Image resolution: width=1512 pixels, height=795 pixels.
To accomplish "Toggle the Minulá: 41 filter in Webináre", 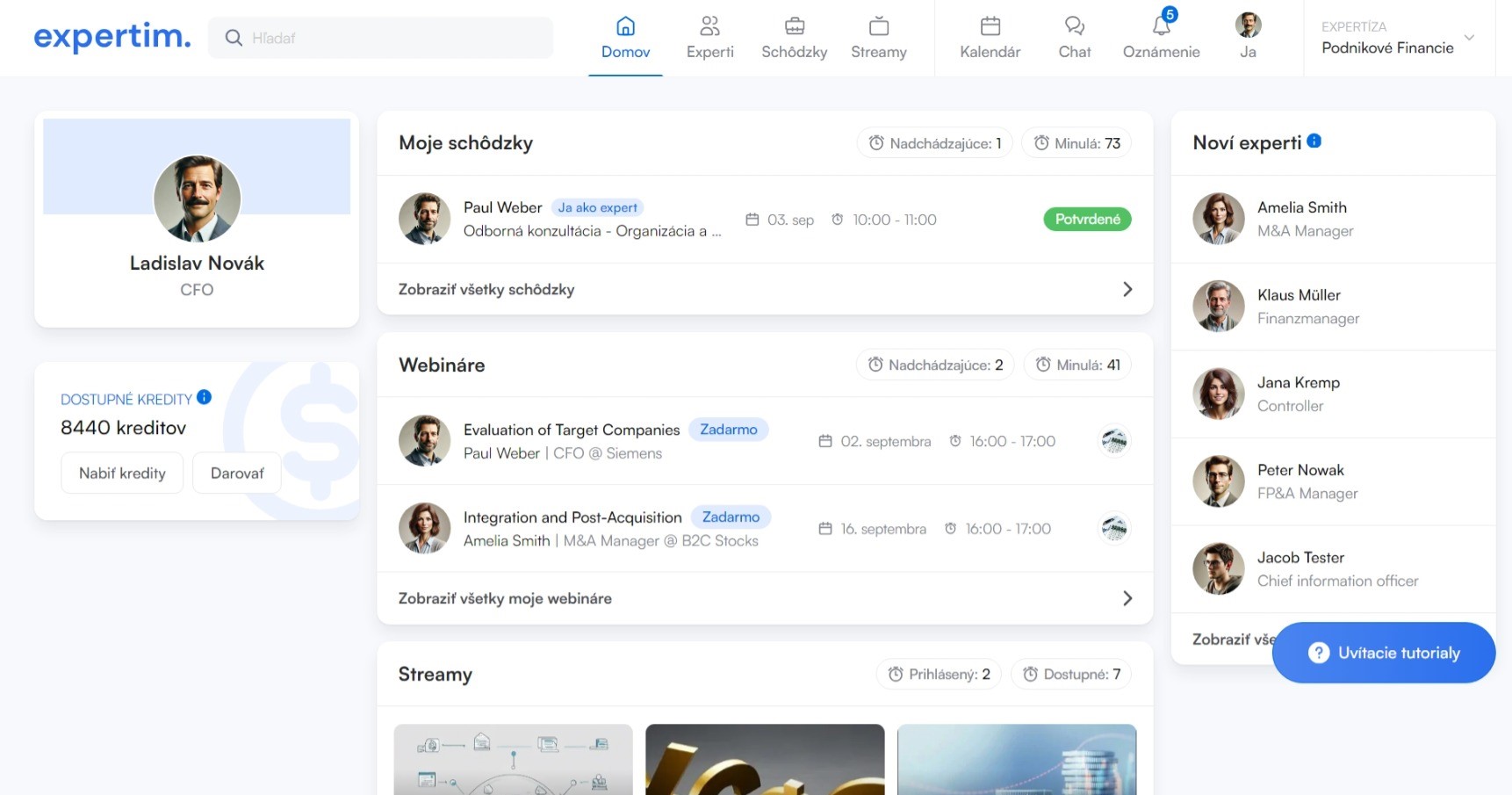I will tap(1077, 365).
